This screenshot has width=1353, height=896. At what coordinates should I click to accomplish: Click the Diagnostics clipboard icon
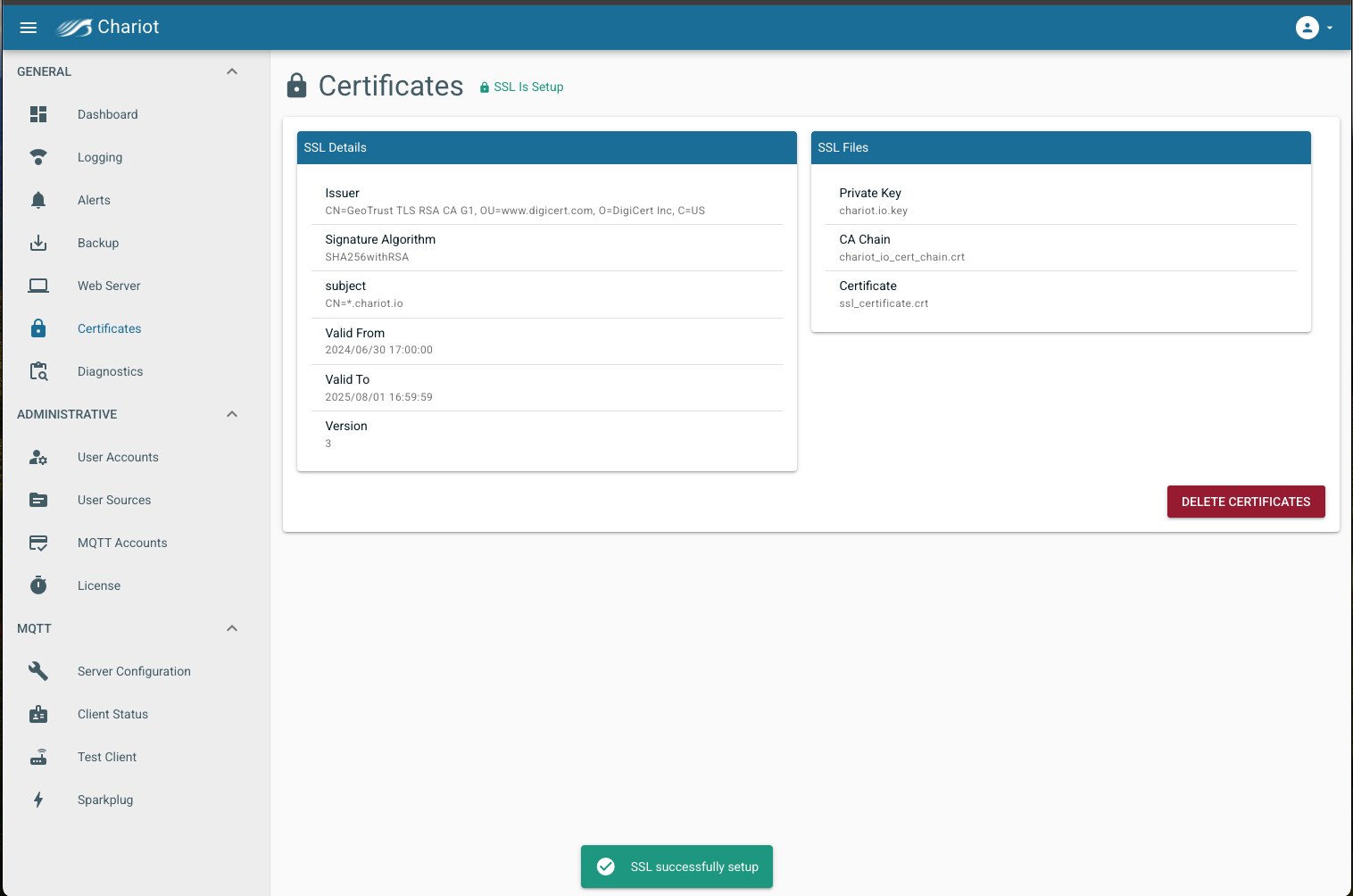click(x=38, y=371)
